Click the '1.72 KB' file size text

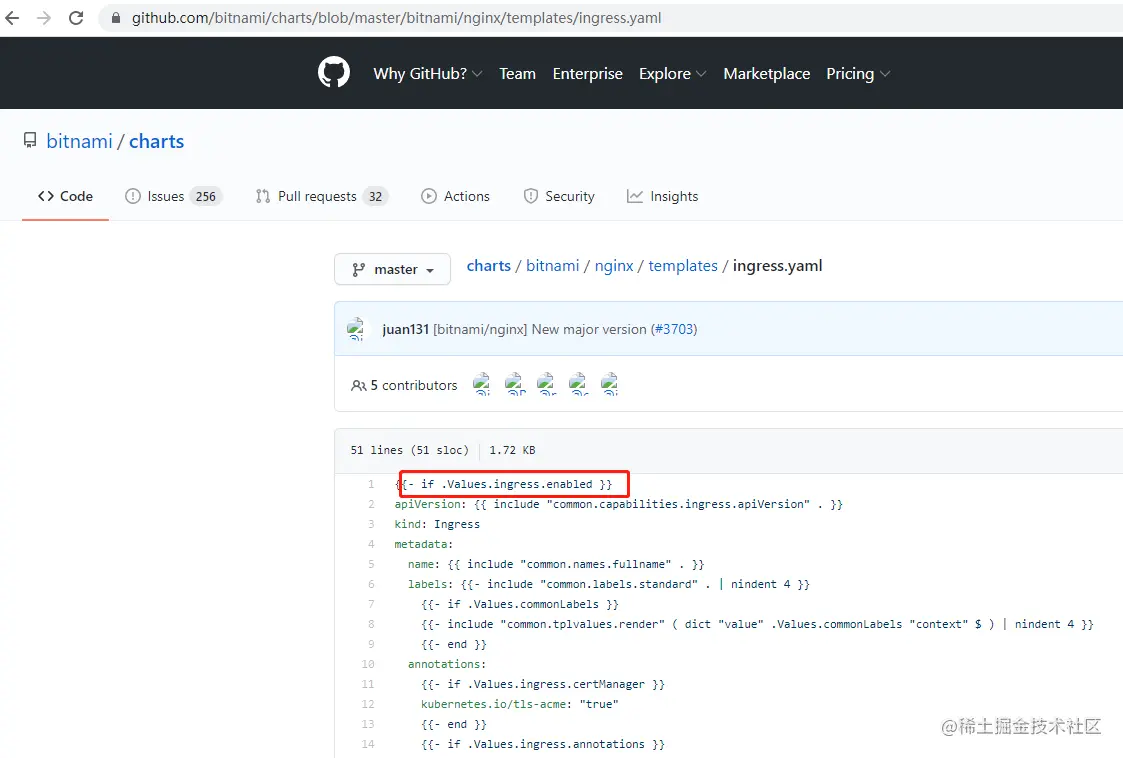512,450
